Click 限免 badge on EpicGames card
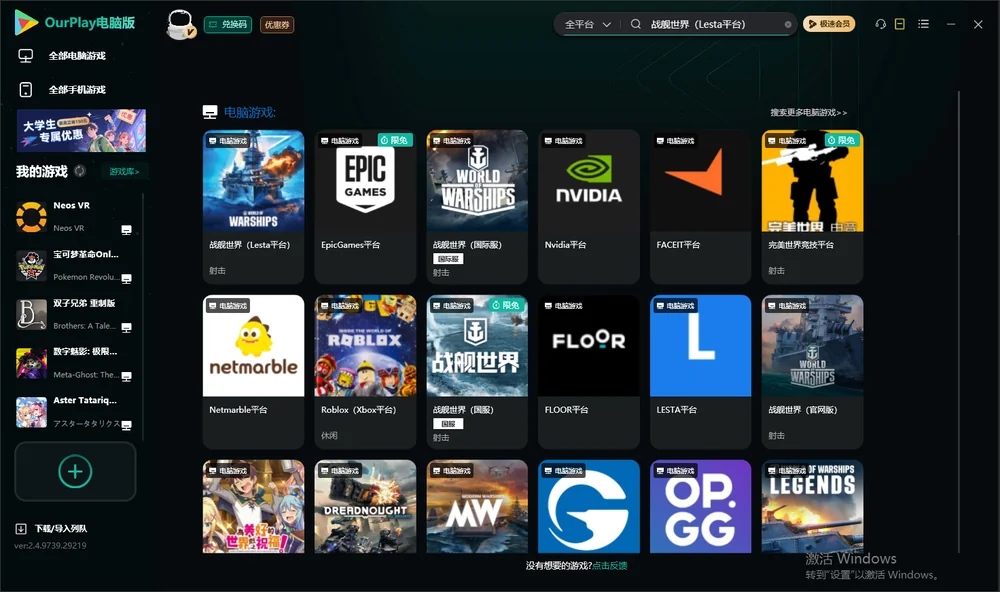The image size is (1000, 592). [x=395, y=140]
